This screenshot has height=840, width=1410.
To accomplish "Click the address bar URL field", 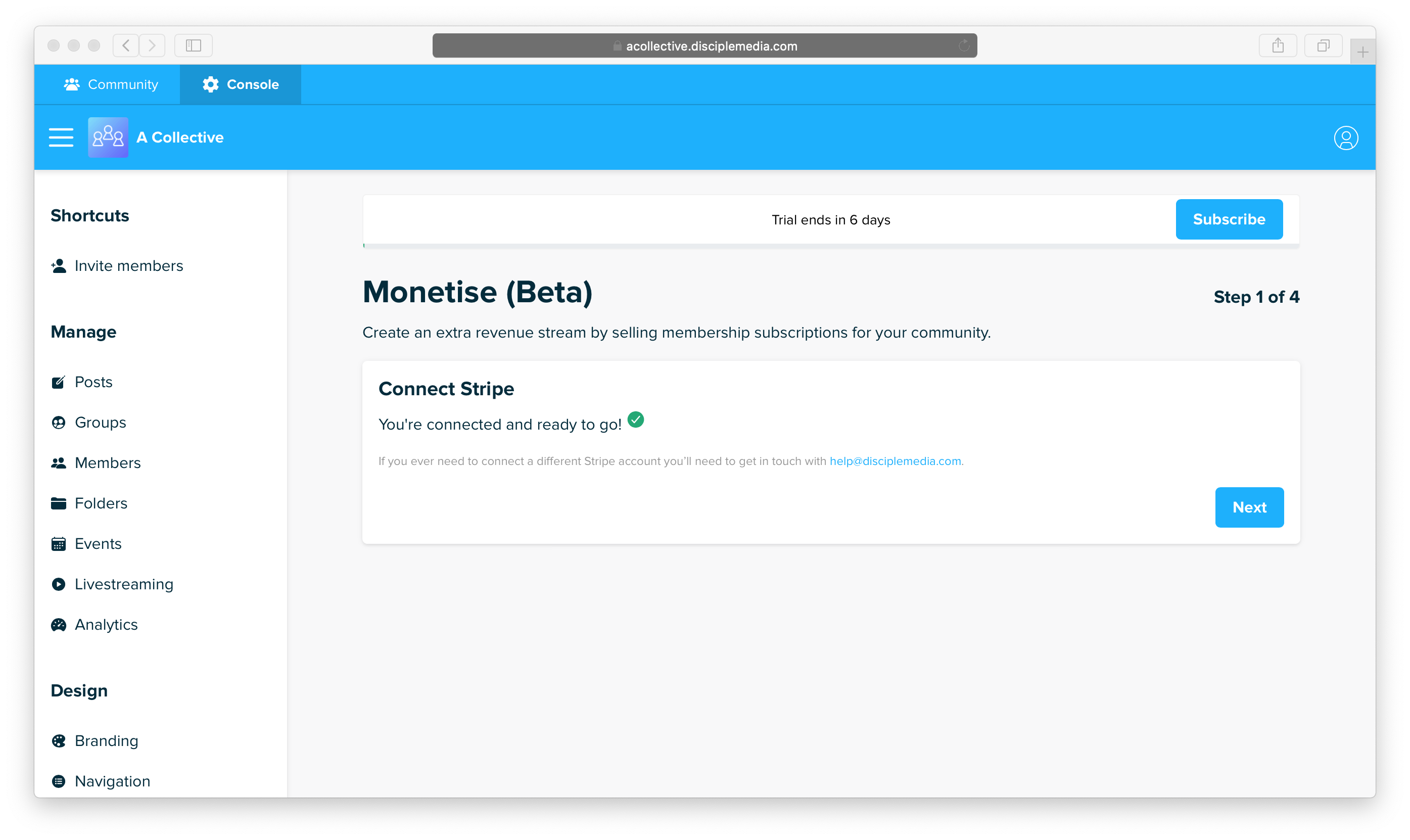I will coord(704,46).
